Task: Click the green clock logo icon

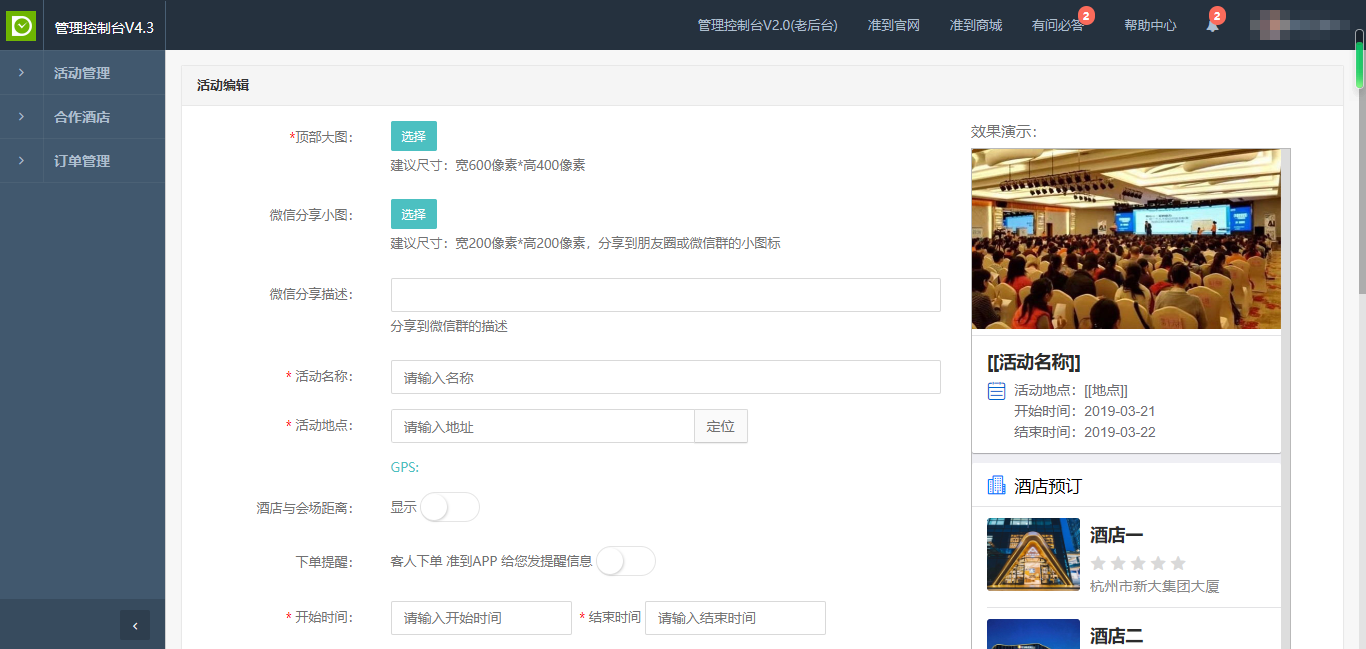Action: [21, 26]
